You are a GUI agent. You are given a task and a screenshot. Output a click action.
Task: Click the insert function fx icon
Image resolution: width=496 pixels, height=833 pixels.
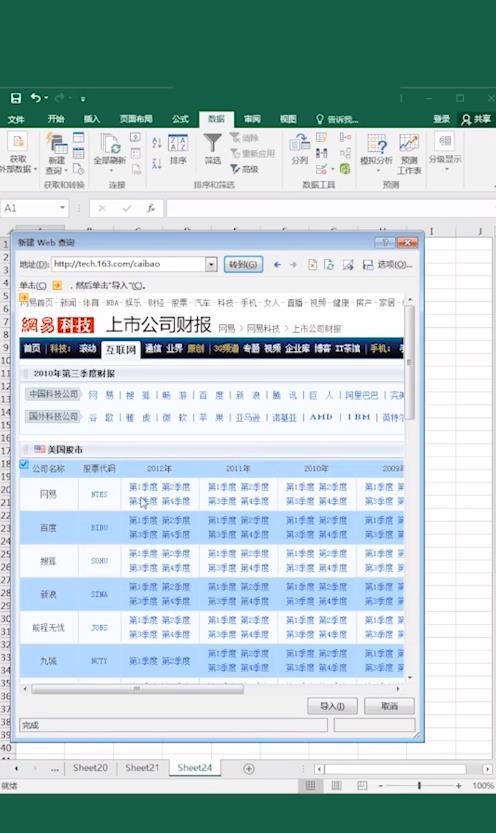pos(151,208)
